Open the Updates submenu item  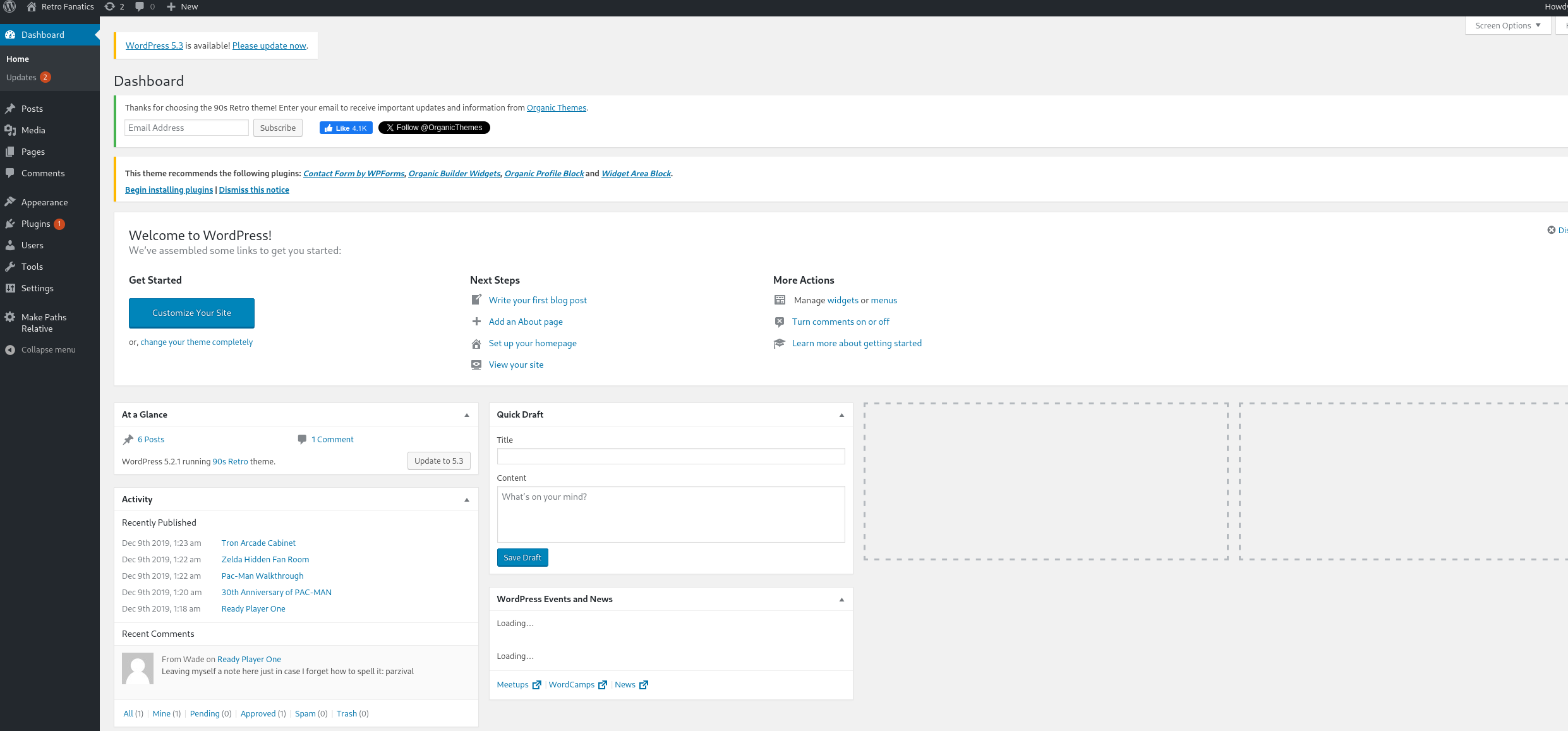click(21, 77)
